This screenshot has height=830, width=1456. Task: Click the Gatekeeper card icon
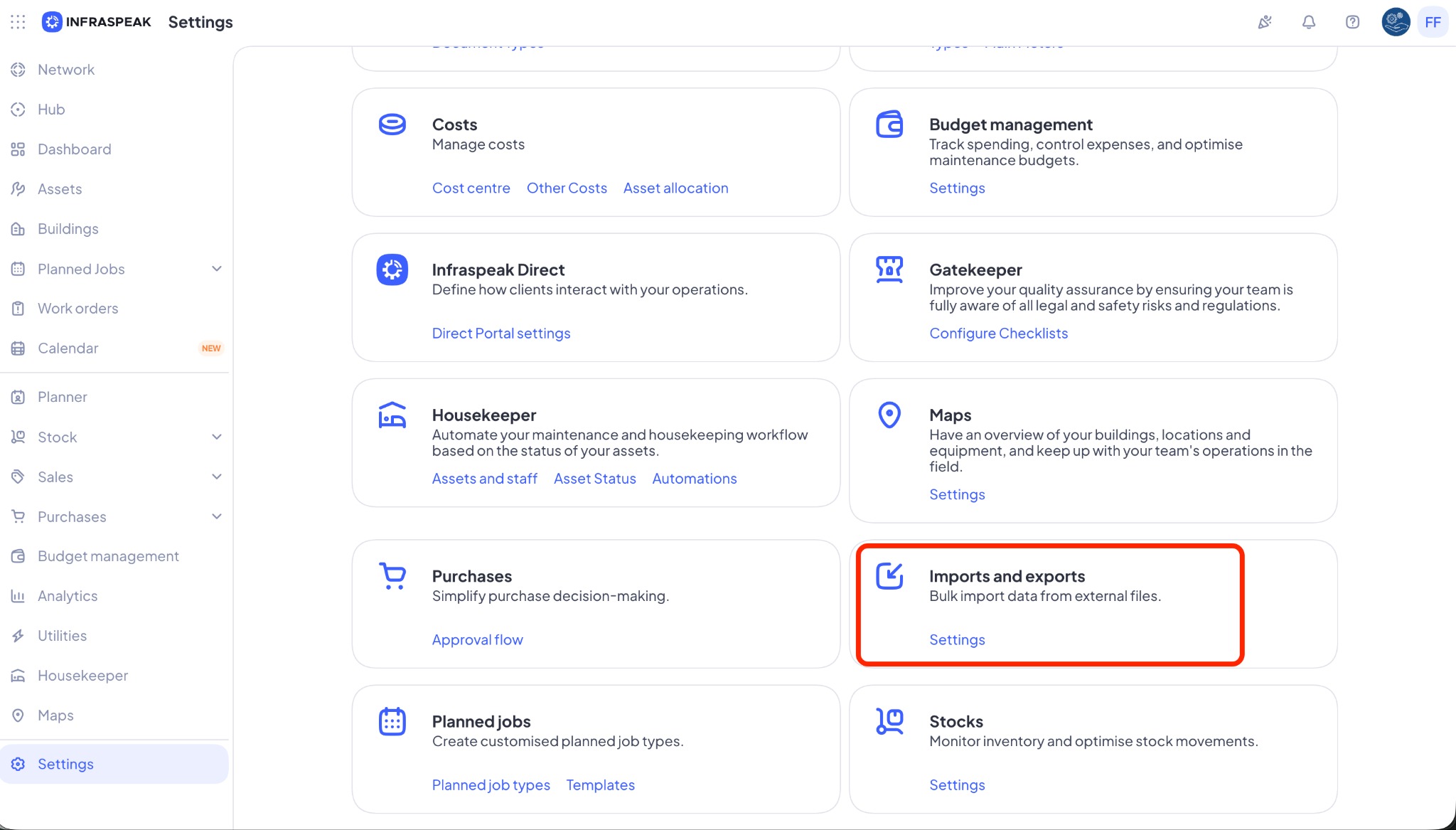click(x=889, y=270)
